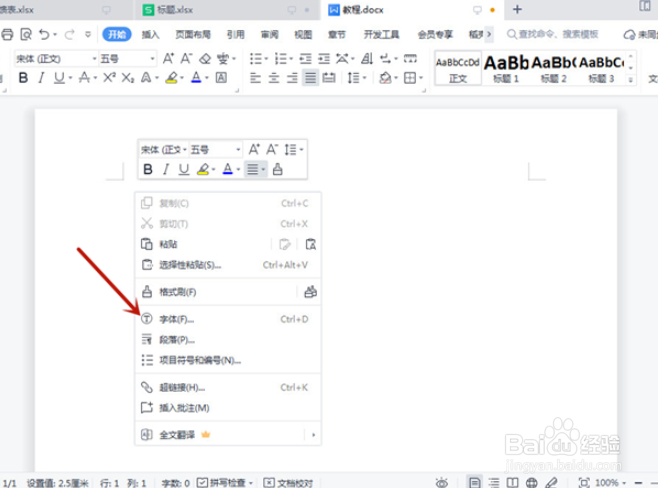Switch to the 标题.xlsx document tab
Image resolution: width=658 pixels, height=488 pixels.
(229, 10)
